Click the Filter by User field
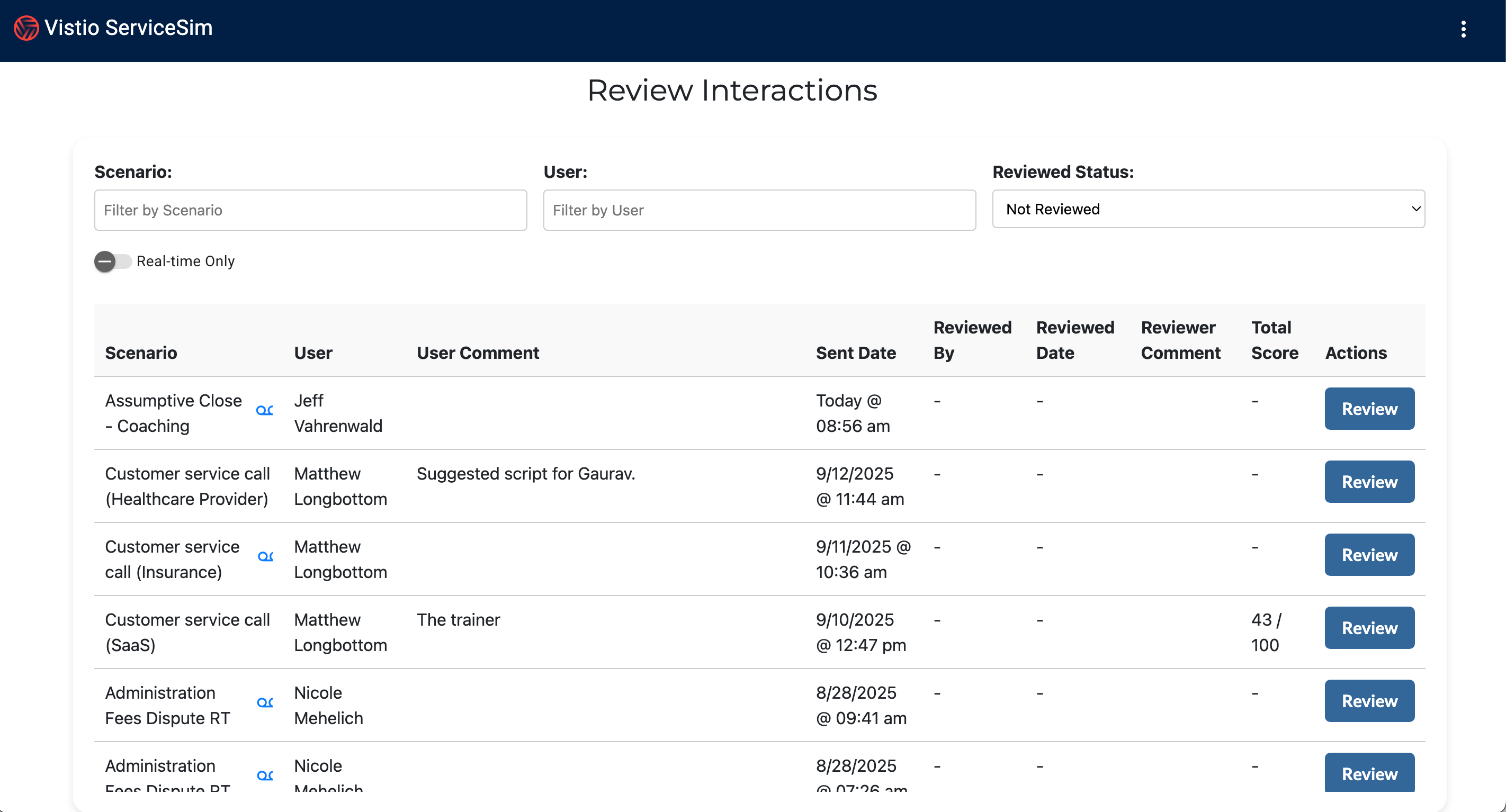Screen dimensions: 1506x812 coord(759,211)
